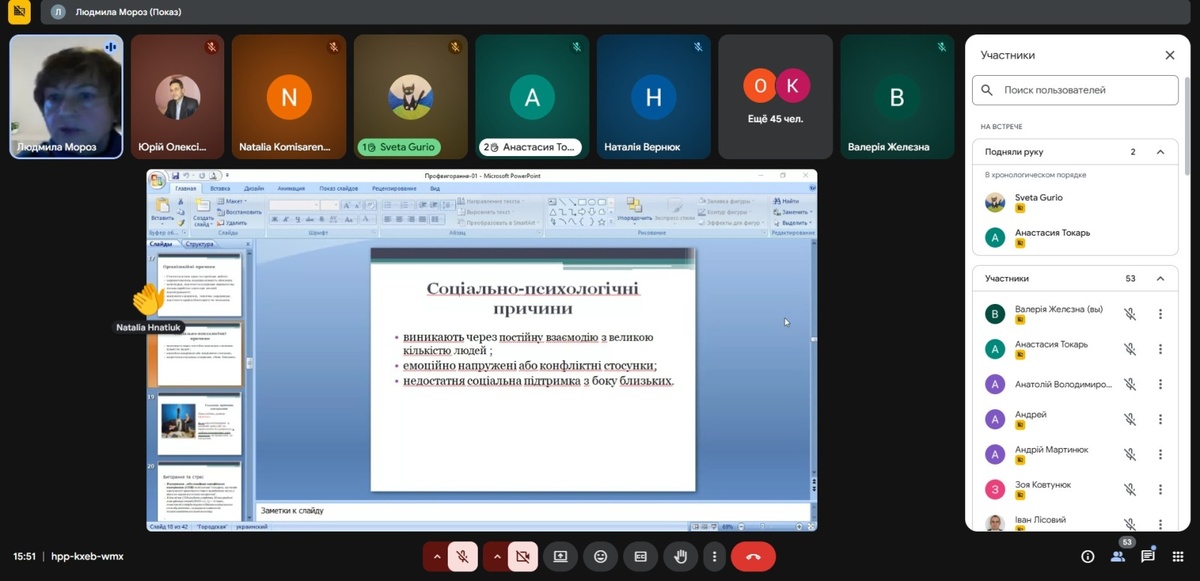Open the activities grid icon
Screen dimensions: 1200x581
coord(1178,556)
